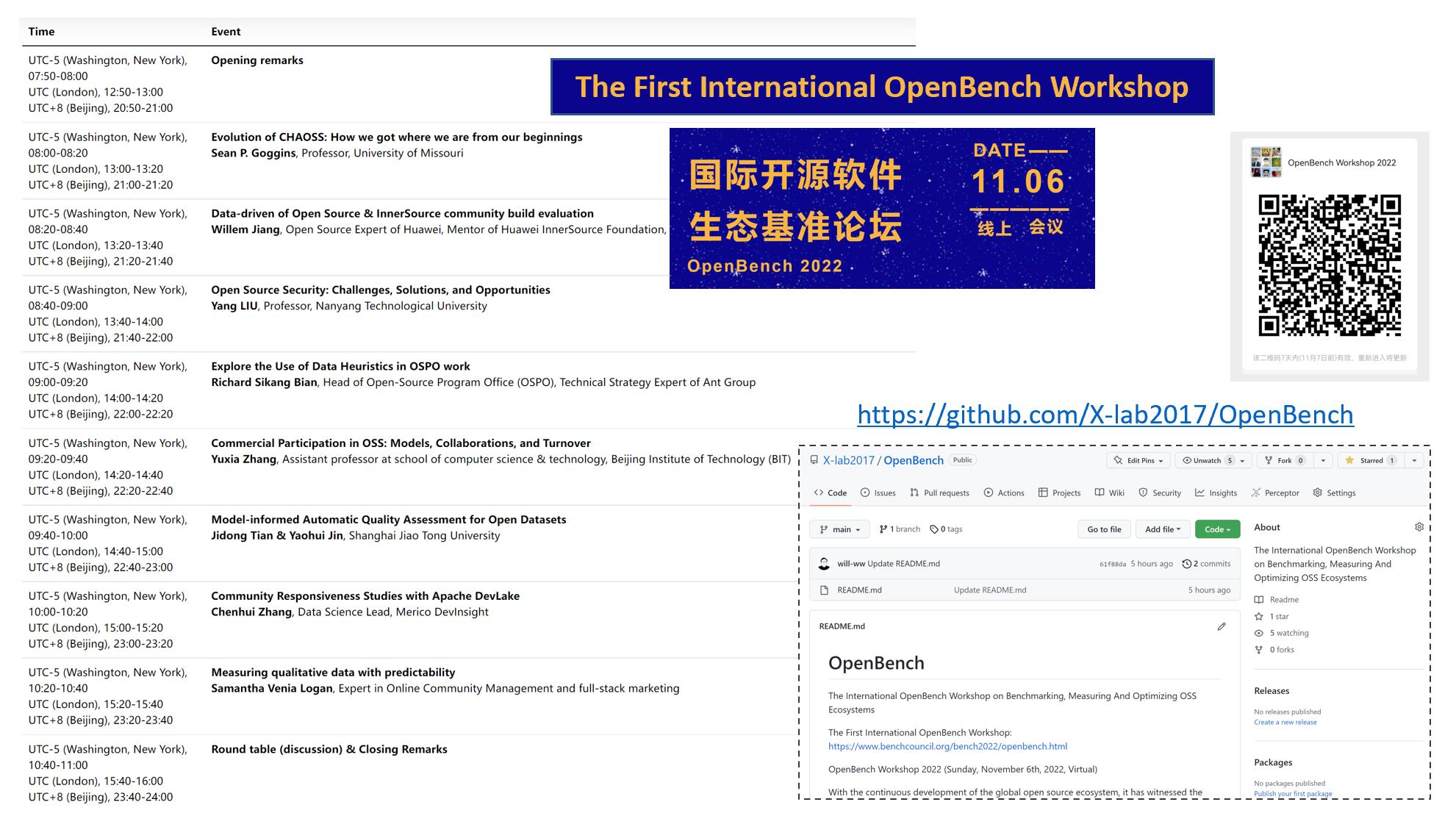Open the 0 tags link
Screen dimensions: 1456x827
click(946, 529)
